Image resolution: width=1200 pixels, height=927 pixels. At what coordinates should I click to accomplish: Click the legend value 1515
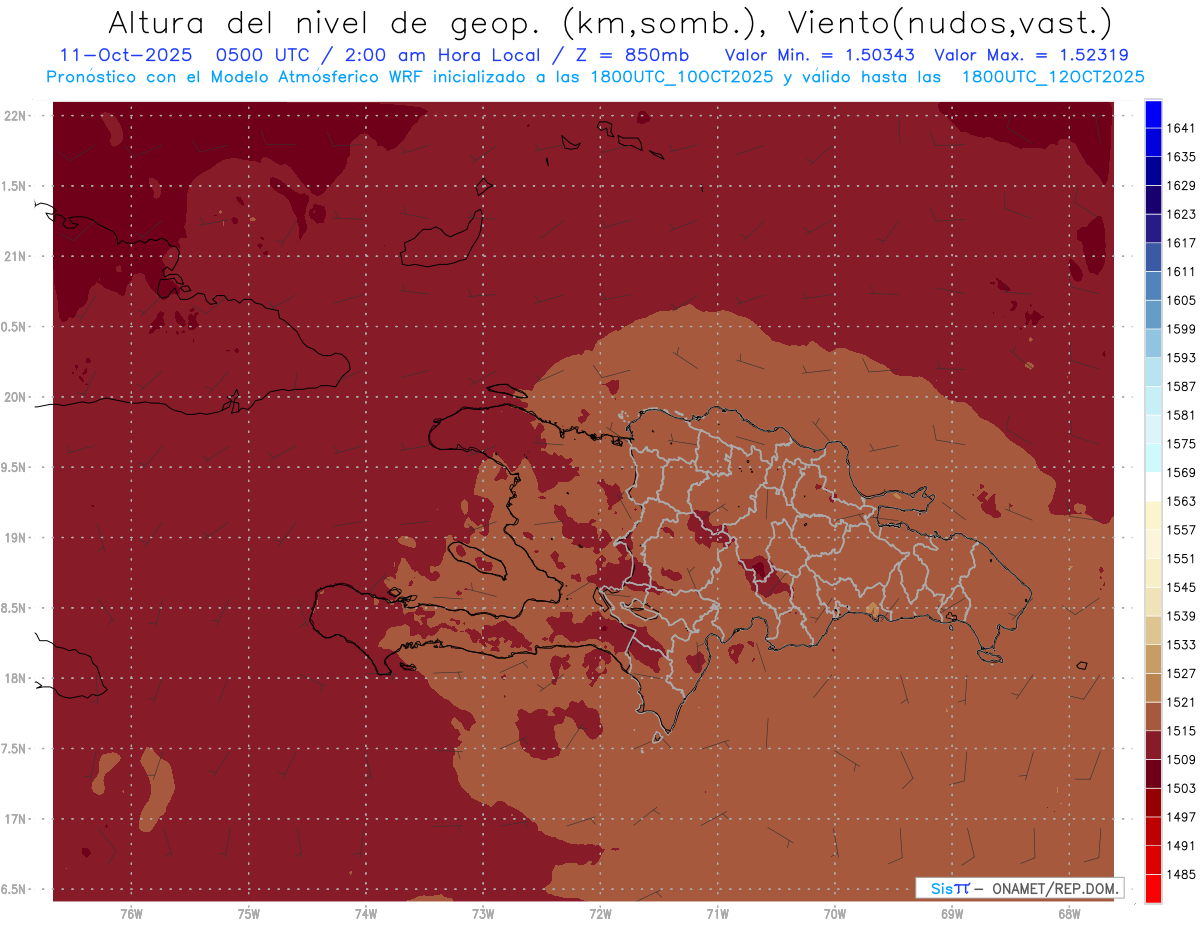click(1181, 731)
